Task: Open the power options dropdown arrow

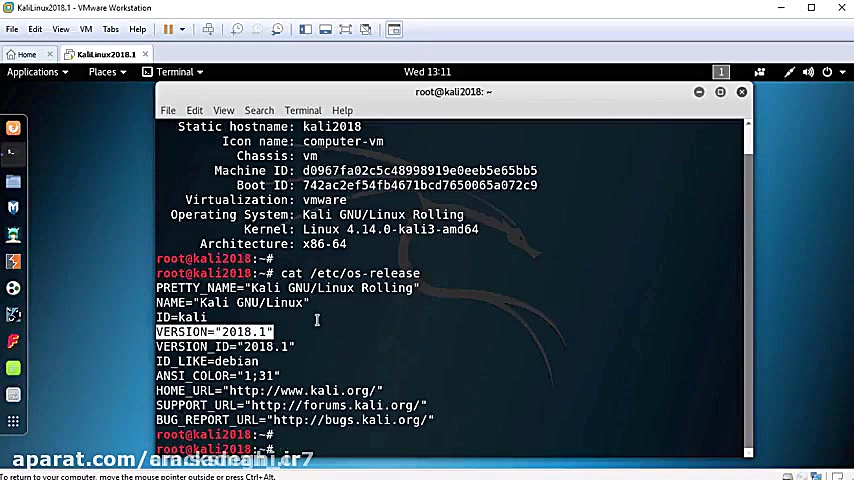Action: coord(182,29)
